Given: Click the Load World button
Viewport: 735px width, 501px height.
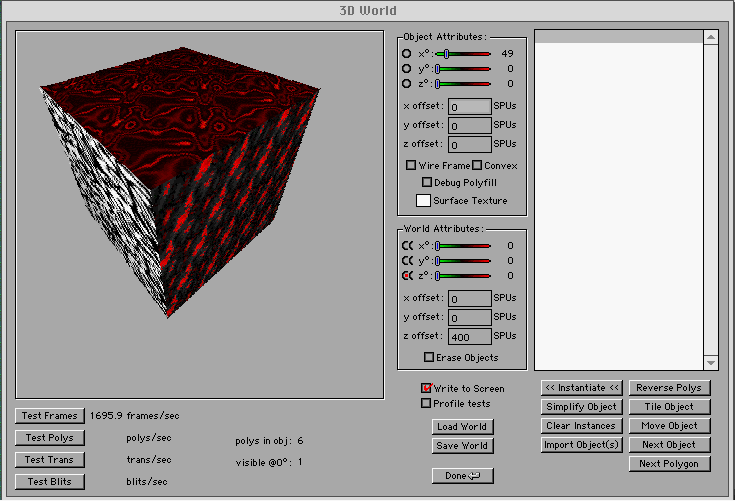Looking at the screenshot, I should [462, 426].
